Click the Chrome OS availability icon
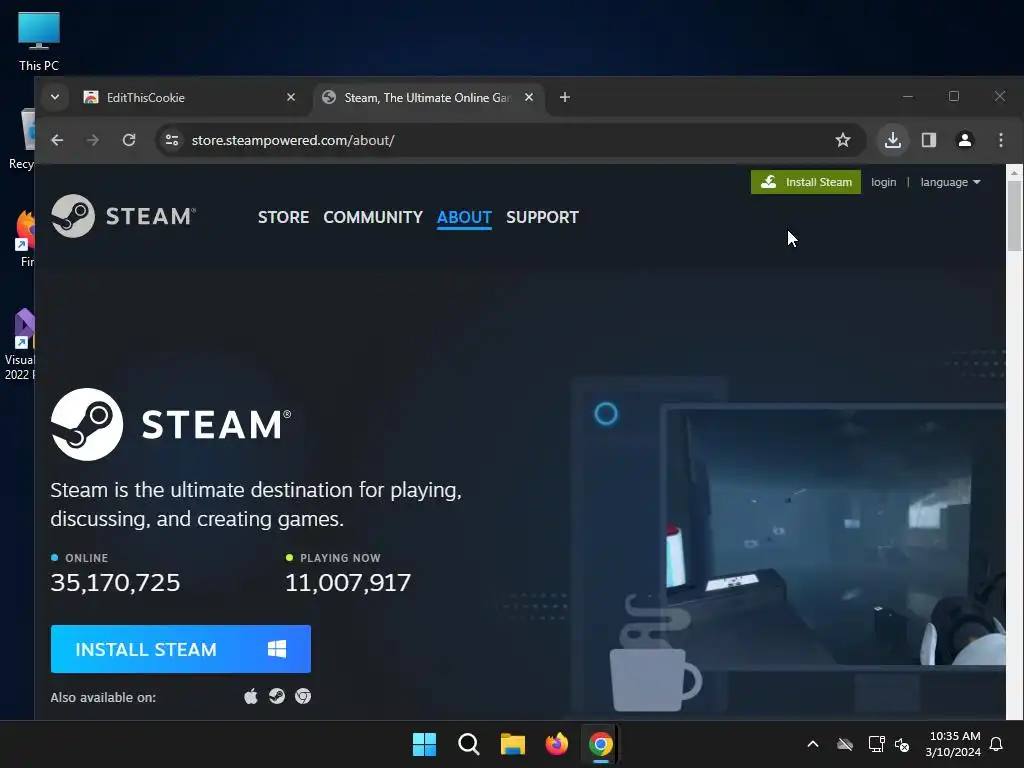Image resolution: width=1024 pixels, height=768 pixels. click(x=303, y=696)
